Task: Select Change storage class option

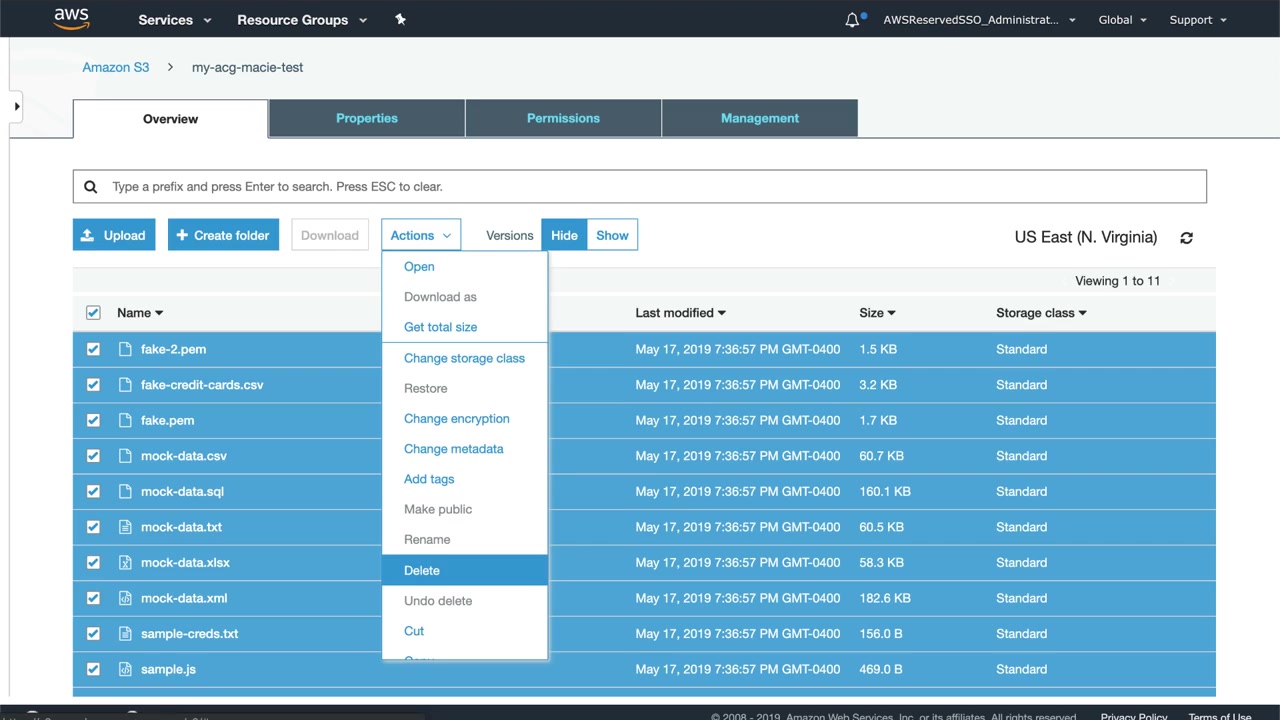Action: click(x=465, y=358)
